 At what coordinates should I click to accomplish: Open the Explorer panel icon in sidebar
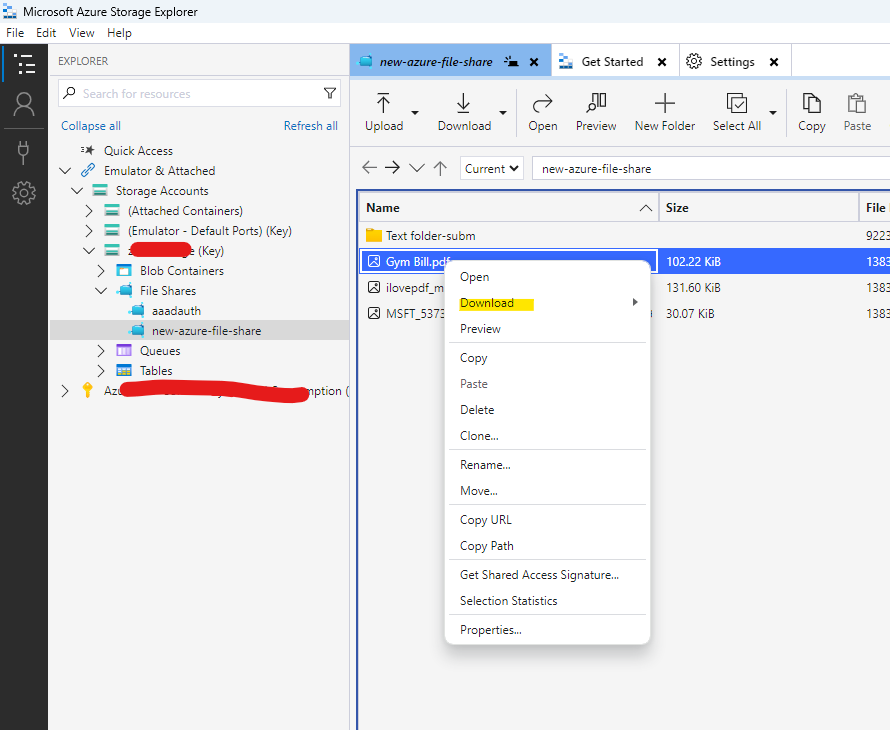pyautogui.click(x=24, y=64)
